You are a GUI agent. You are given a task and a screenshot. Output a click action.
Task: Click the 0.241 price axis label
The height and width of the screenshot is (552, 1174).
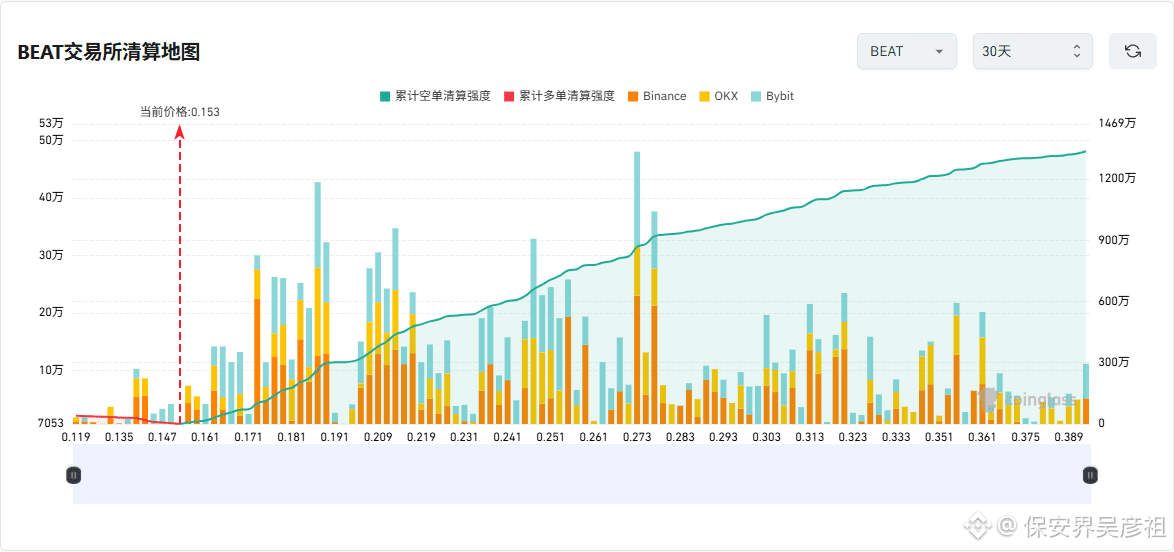pyautogui.click(x=508, y=437)
